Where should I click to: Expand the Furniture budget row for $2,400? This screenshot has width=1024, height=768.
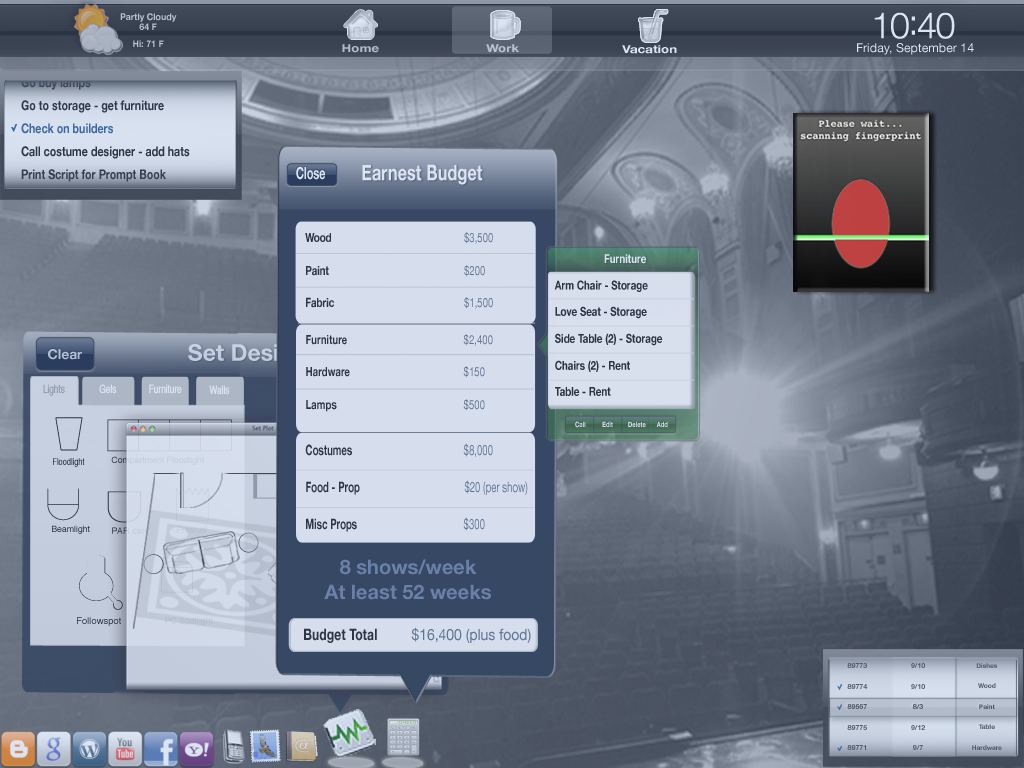(415, 340)
